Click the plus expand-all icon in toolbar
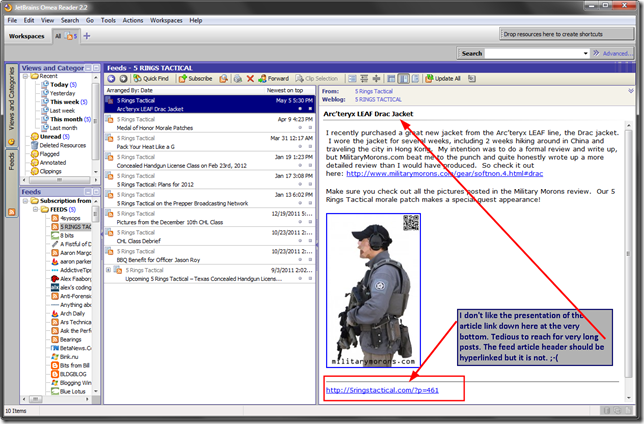This screenshot has height=424, width=644. 376,78
